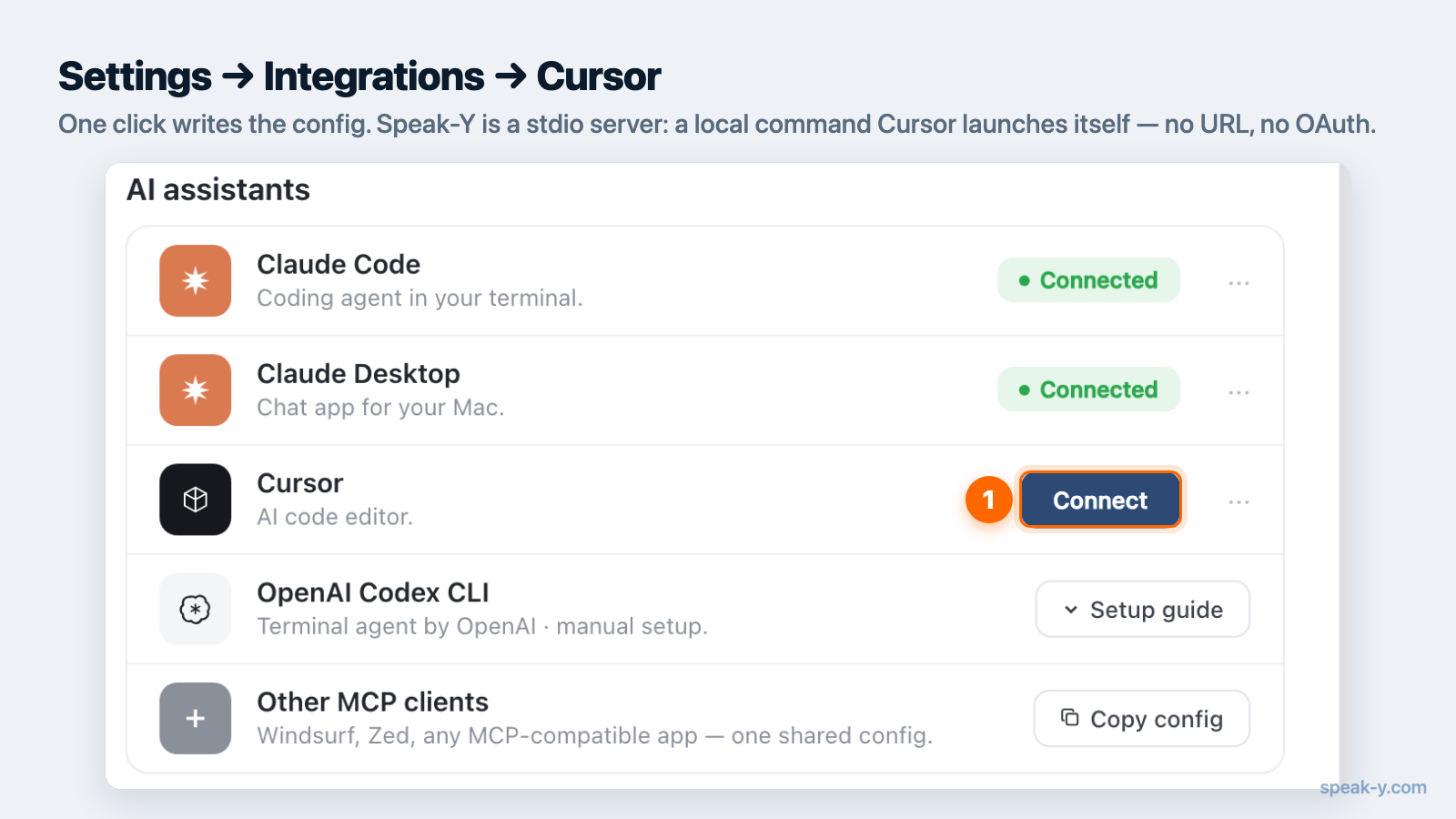
Task: Click the OpenAI Codex CLI title
Action: (373, 592)
